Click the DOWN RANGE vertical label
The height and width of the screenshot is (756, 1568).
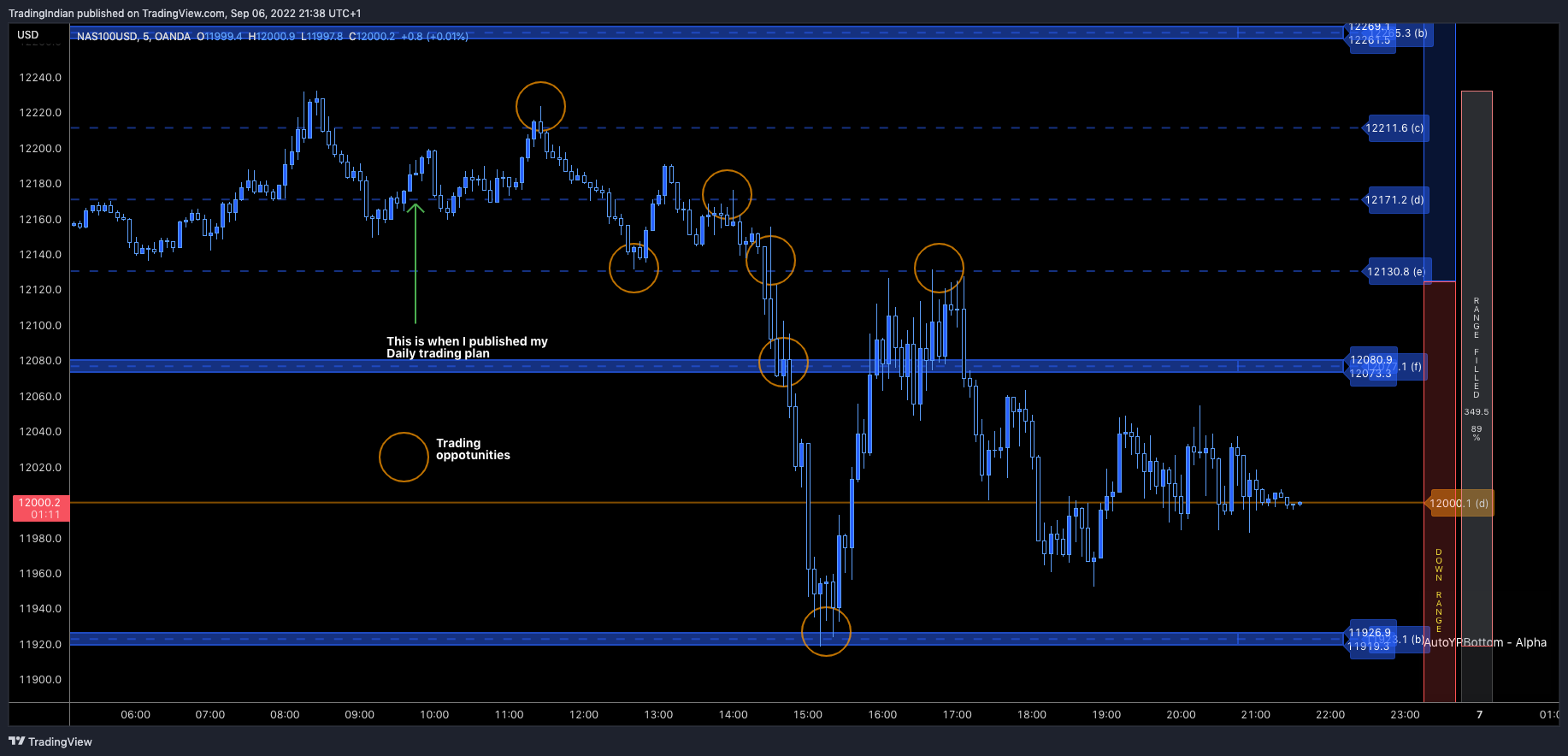tap(1439, 591)
